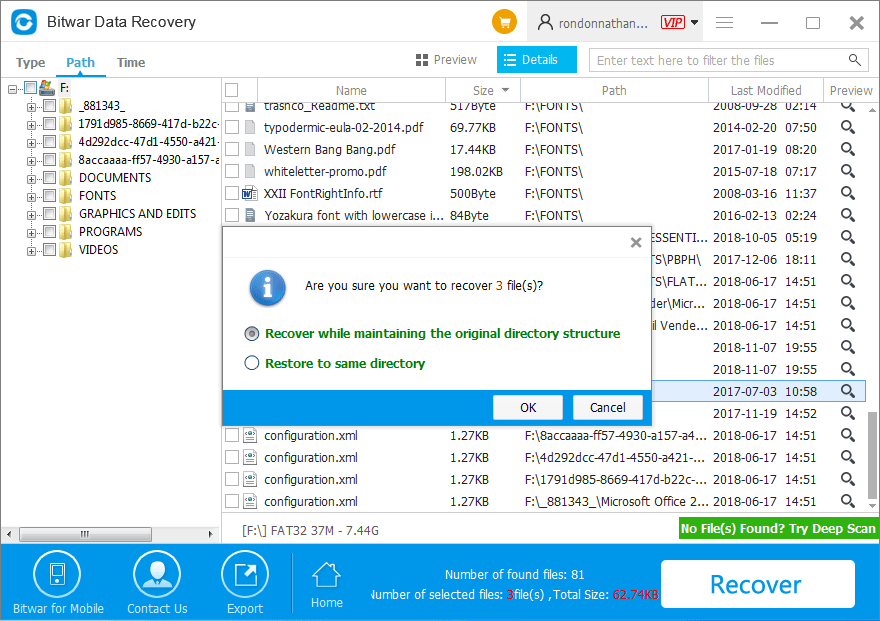The image size is (880, 621).
Task: Click No File(s) Found? Try Deep Scan
Action: click(778, 528)
